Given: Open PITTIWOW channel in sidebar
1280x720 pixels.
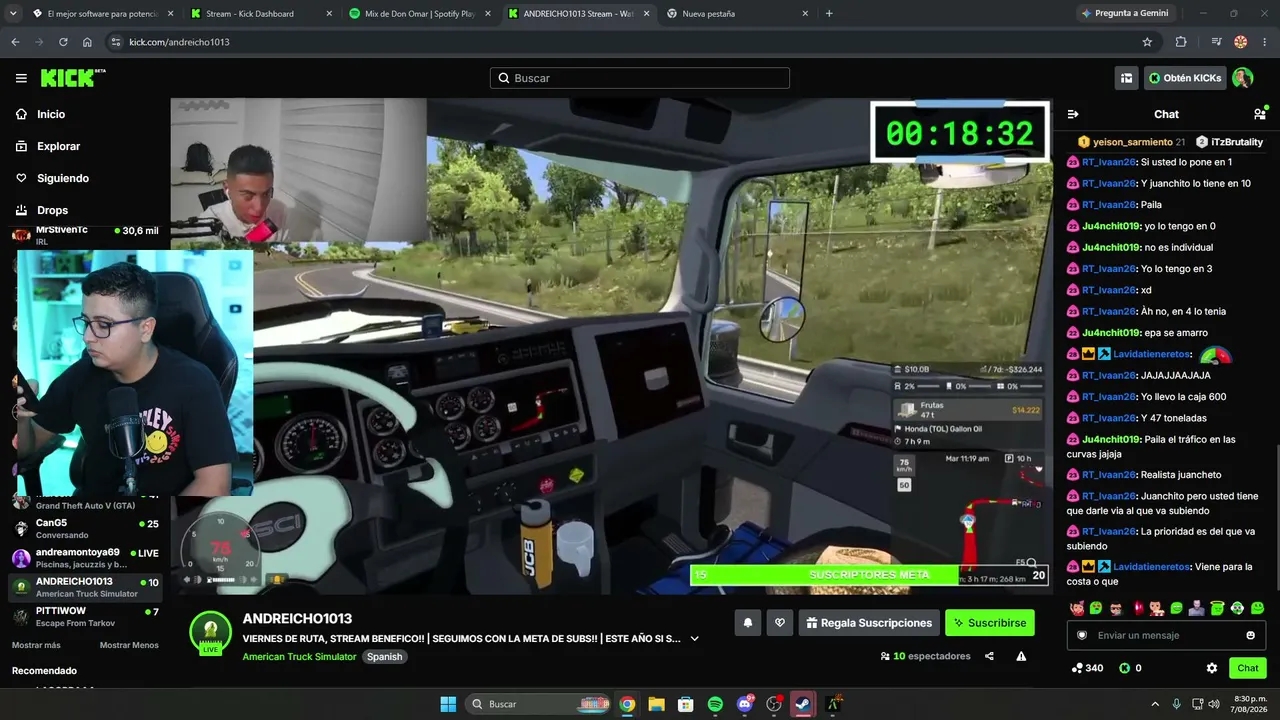Looking at the screenshot, I should click(x=85, y=616).
